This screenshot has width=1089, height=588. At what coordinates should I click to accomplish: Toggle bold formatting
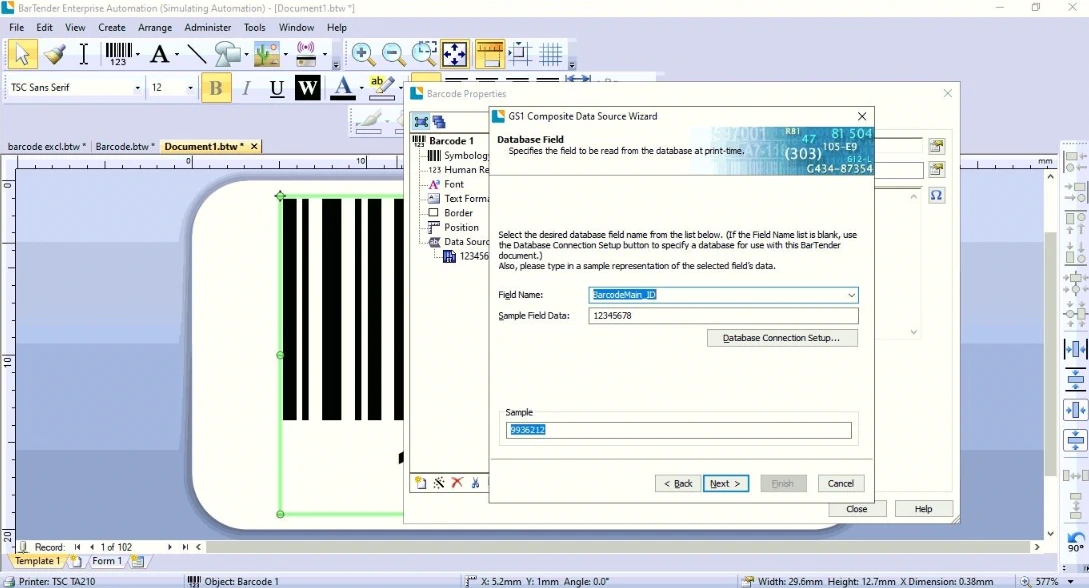216,88
